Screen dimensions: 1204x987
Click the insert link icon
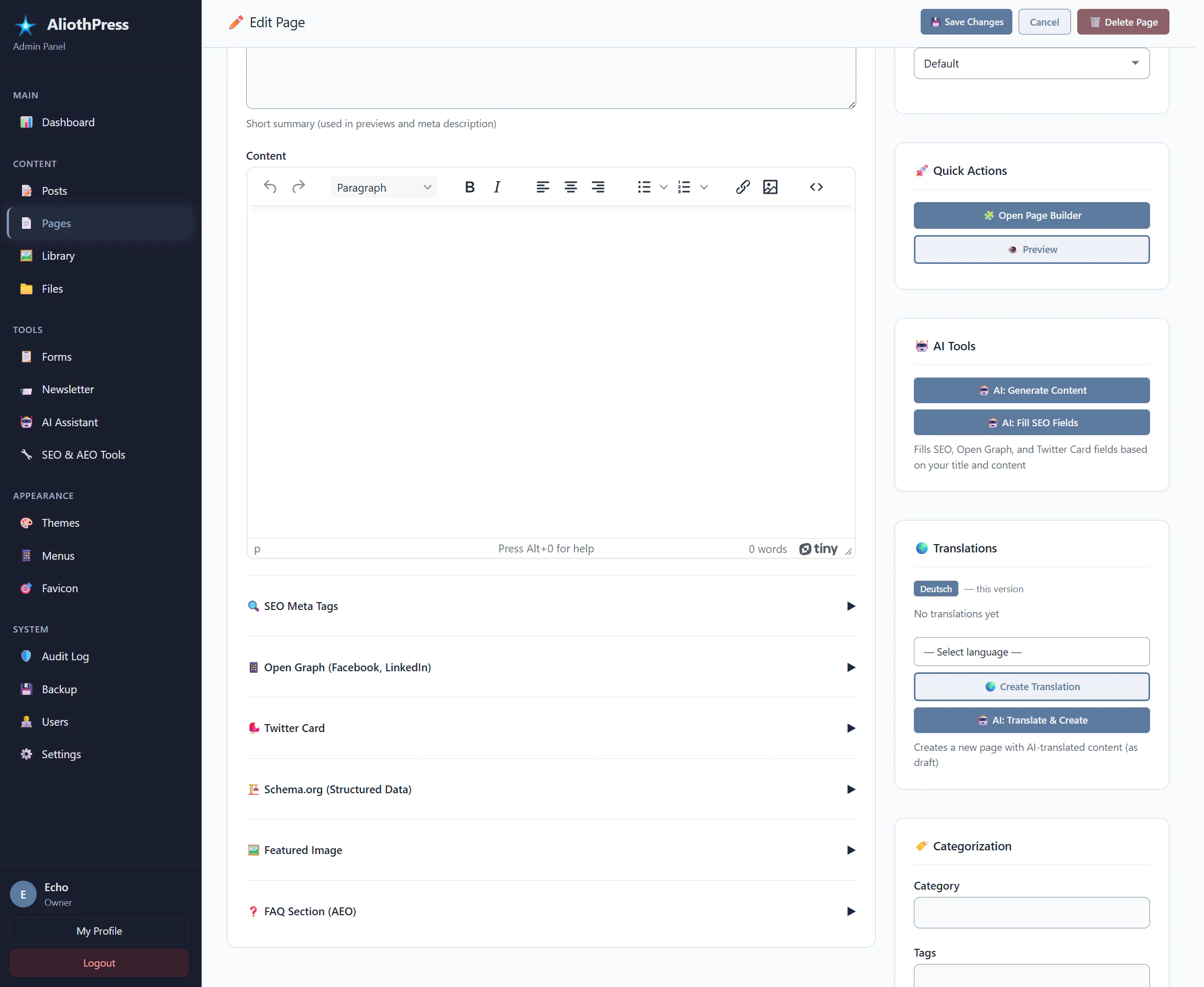[x=742, y=187]
